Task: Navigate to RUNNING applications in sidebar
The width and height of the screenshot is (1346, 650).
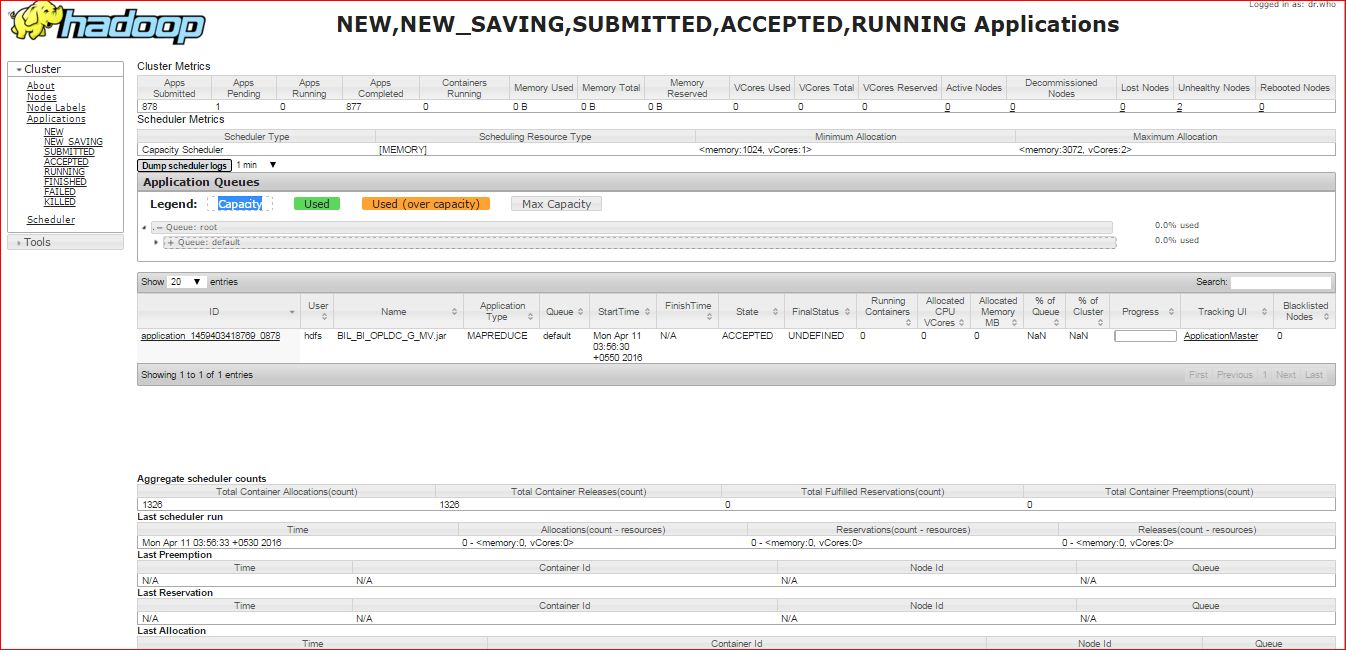Action: pyautogui.click(x=62, y=171)
